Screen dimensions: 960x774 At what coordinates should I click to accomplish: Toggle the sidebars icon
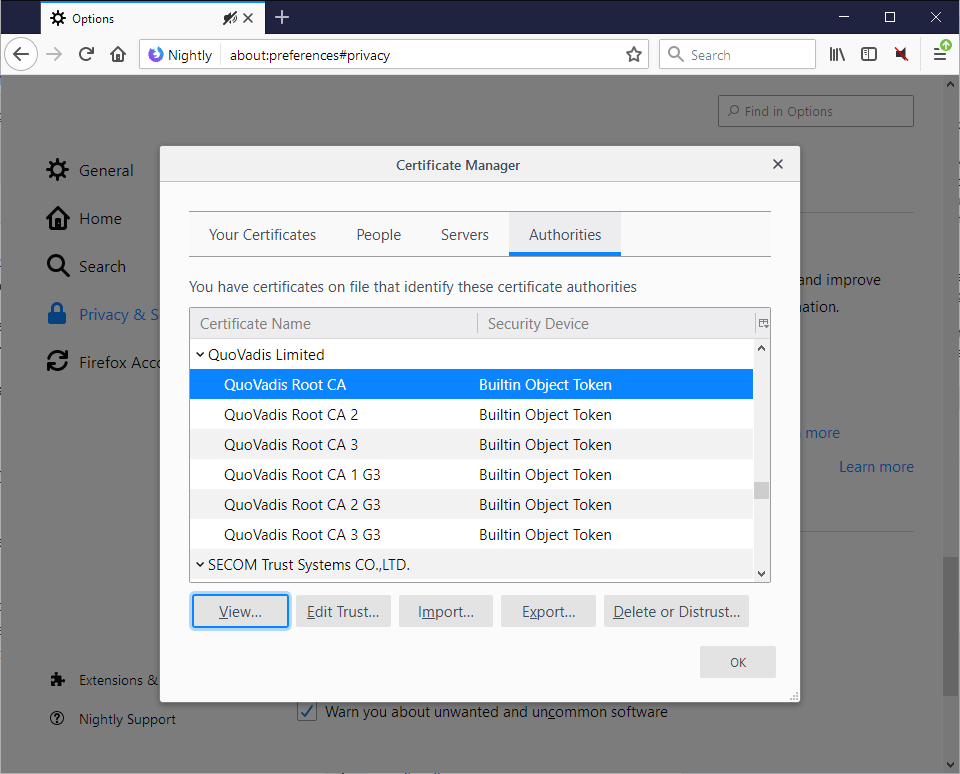coord(869,54)
